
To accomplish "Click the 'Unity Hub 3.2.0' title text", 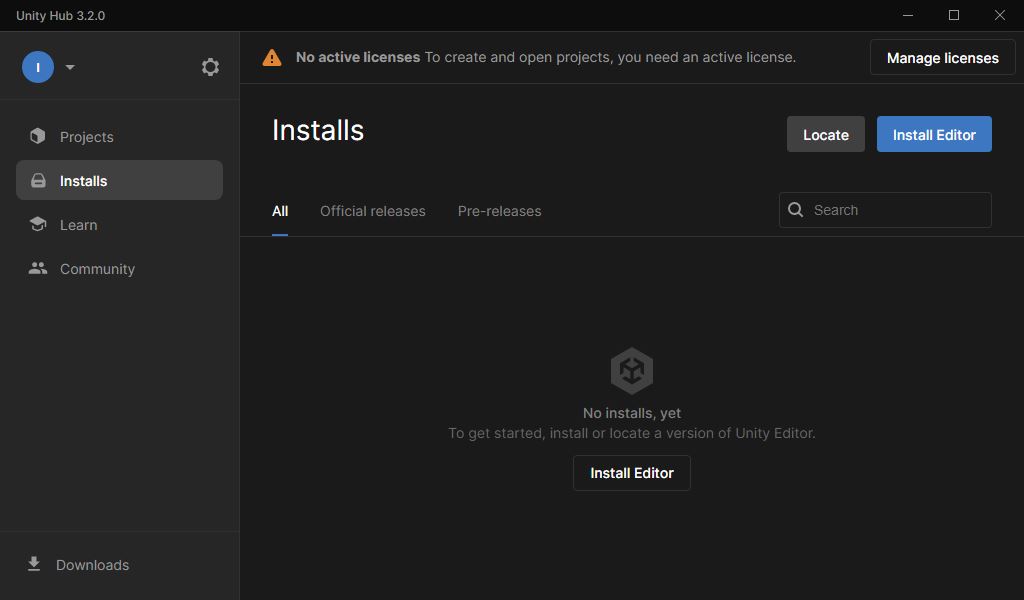I will [x=60, y=16].
